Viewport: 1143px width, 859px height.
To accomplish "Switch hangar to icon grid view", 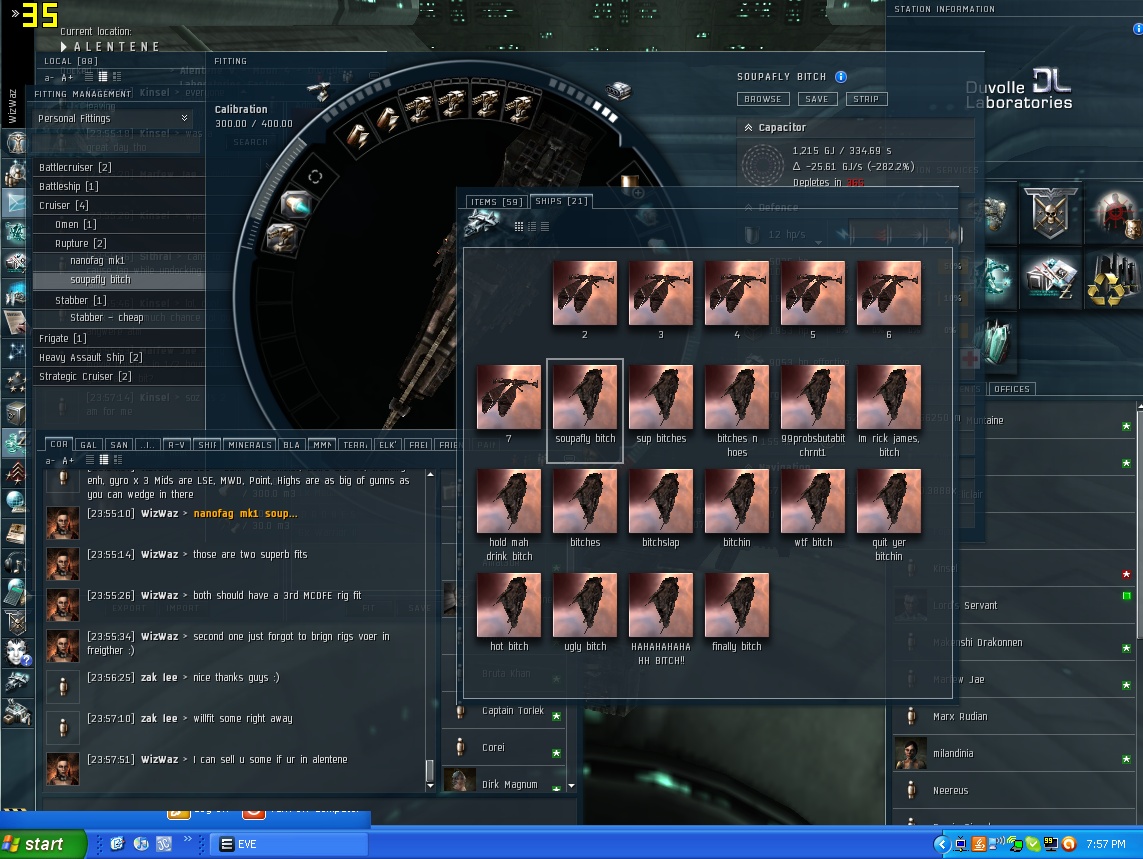I will coord(519,227).
